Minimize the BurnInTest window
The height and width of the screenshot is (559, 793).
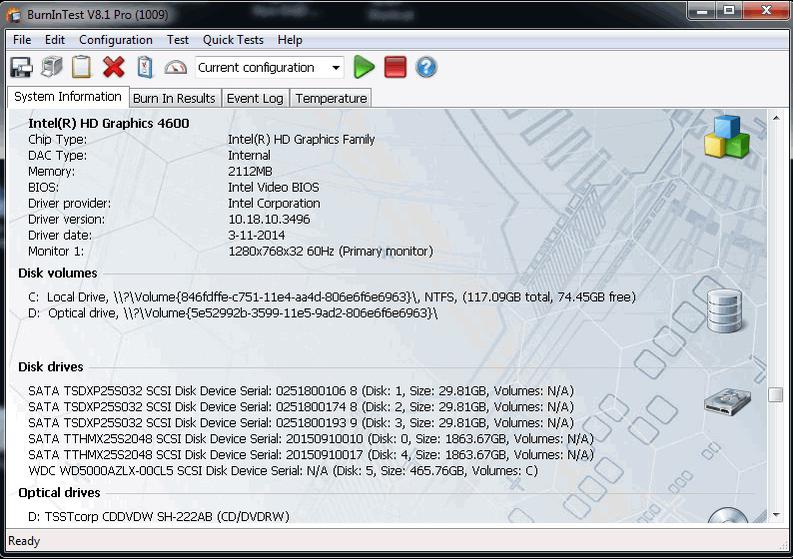pos(701,10)
